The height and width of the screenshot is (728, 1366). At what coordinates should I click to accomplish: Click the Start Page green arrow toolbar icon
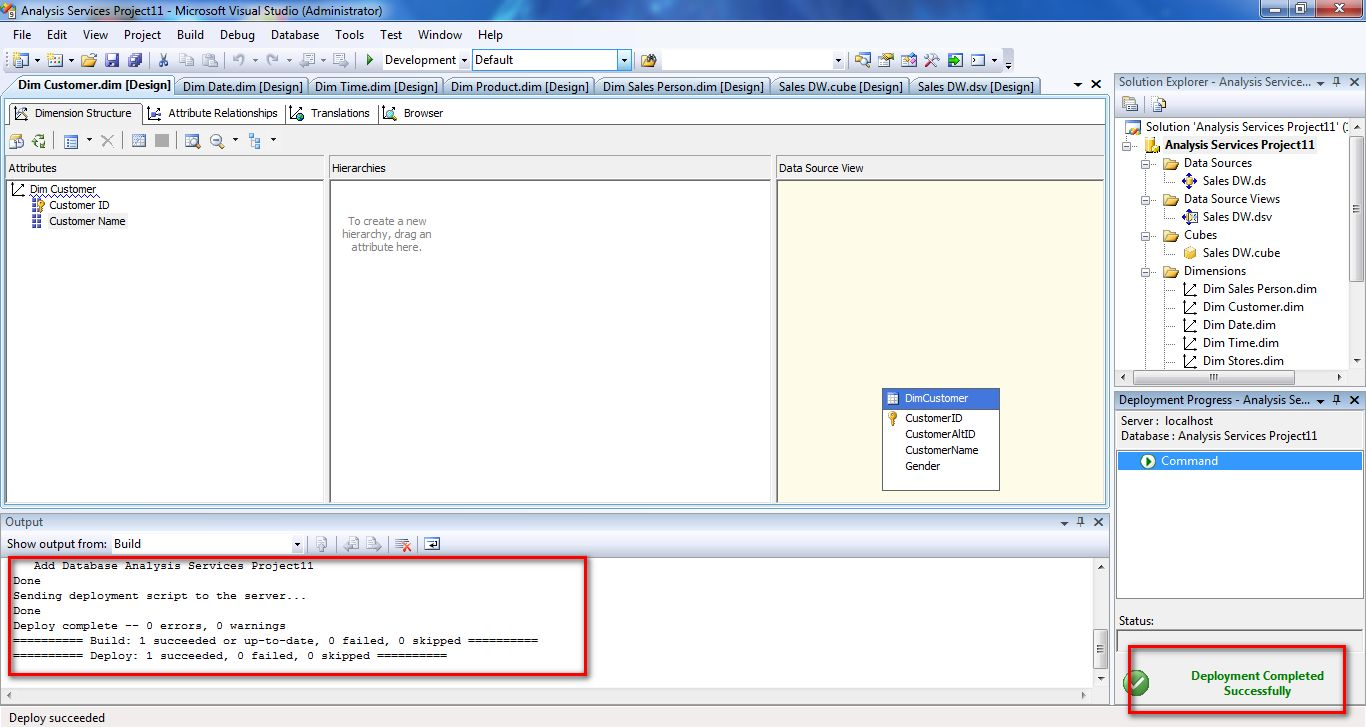955,60
